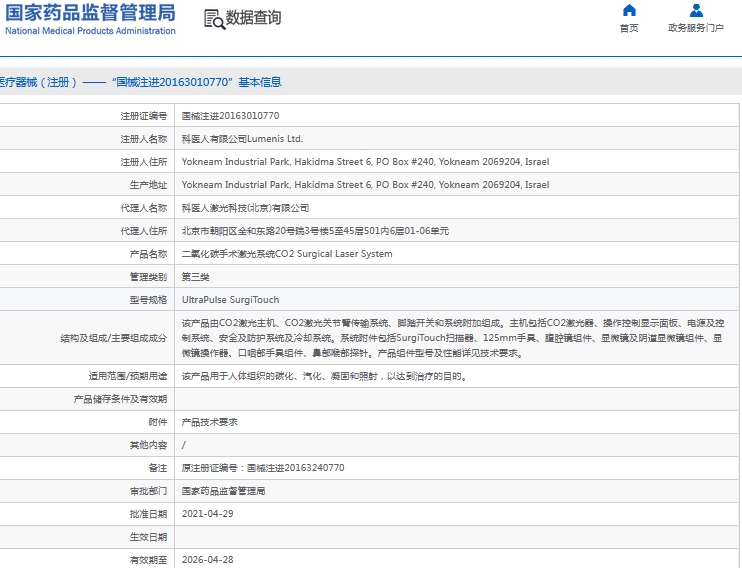The height and width of the screenshot is (568, 742).
Task: Click the 备注 row label
Action: tap(158, 468)
